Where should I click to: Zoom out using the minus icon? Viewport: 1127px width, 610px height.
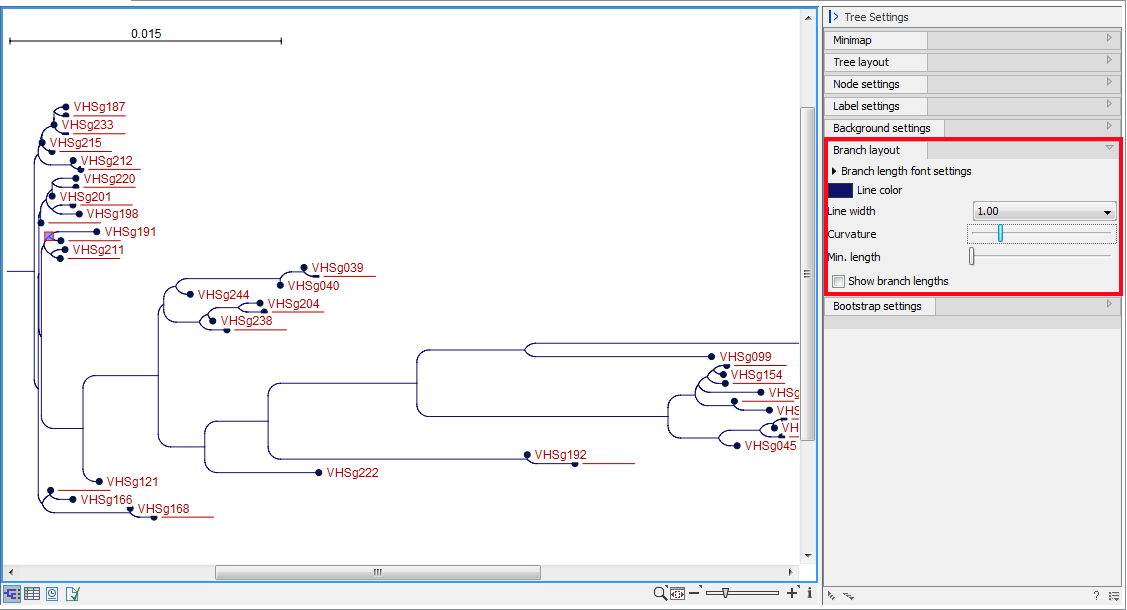[695, 593]
